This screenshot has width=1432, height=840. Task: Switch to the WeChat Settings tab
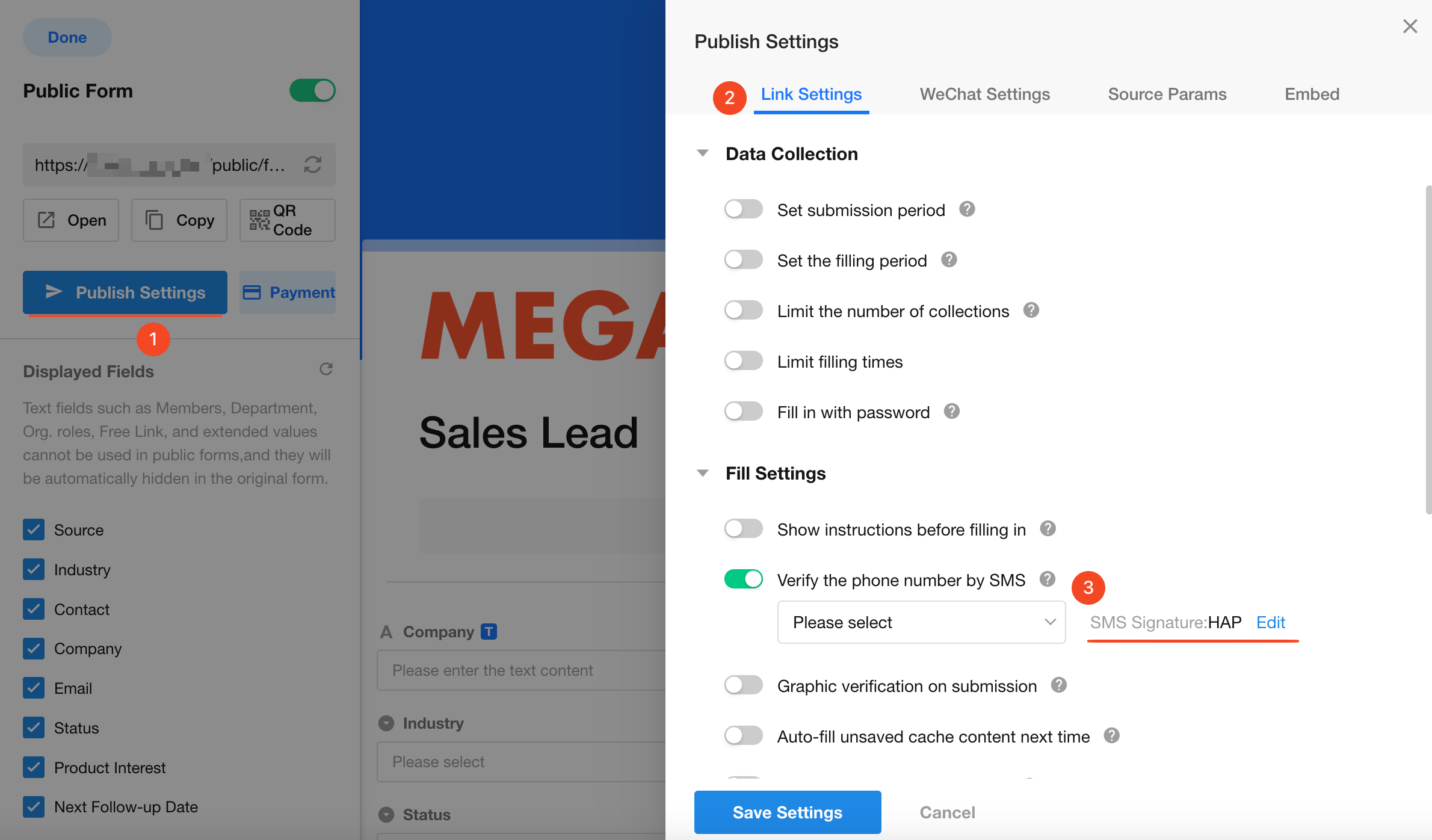coord(984,94)
